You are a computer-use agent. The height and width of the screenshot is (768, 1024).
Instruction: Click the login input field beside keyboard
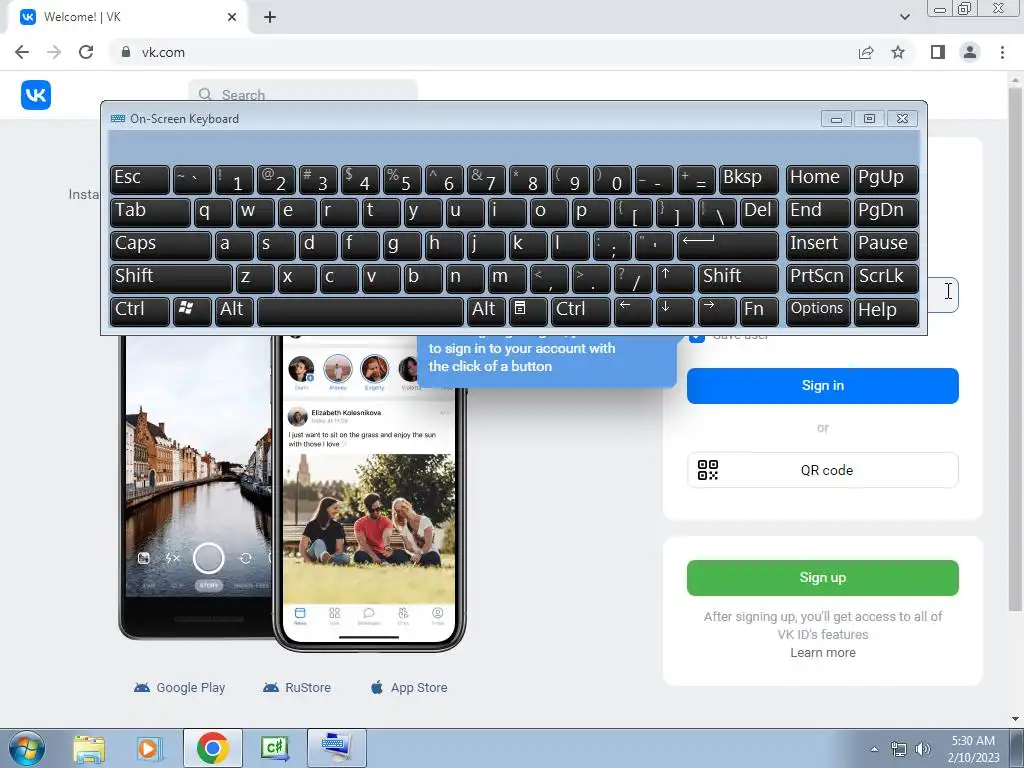(943, 294)
